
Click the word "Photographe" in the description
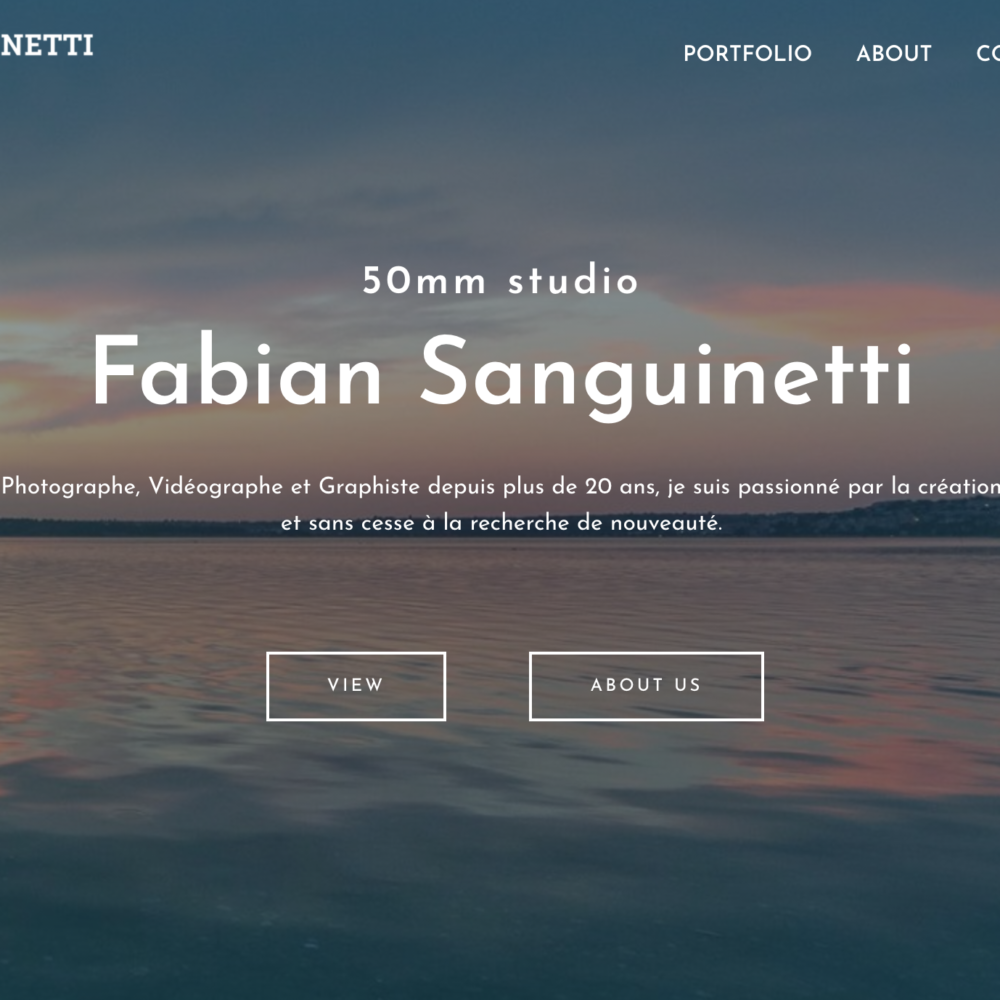(71, 487)
